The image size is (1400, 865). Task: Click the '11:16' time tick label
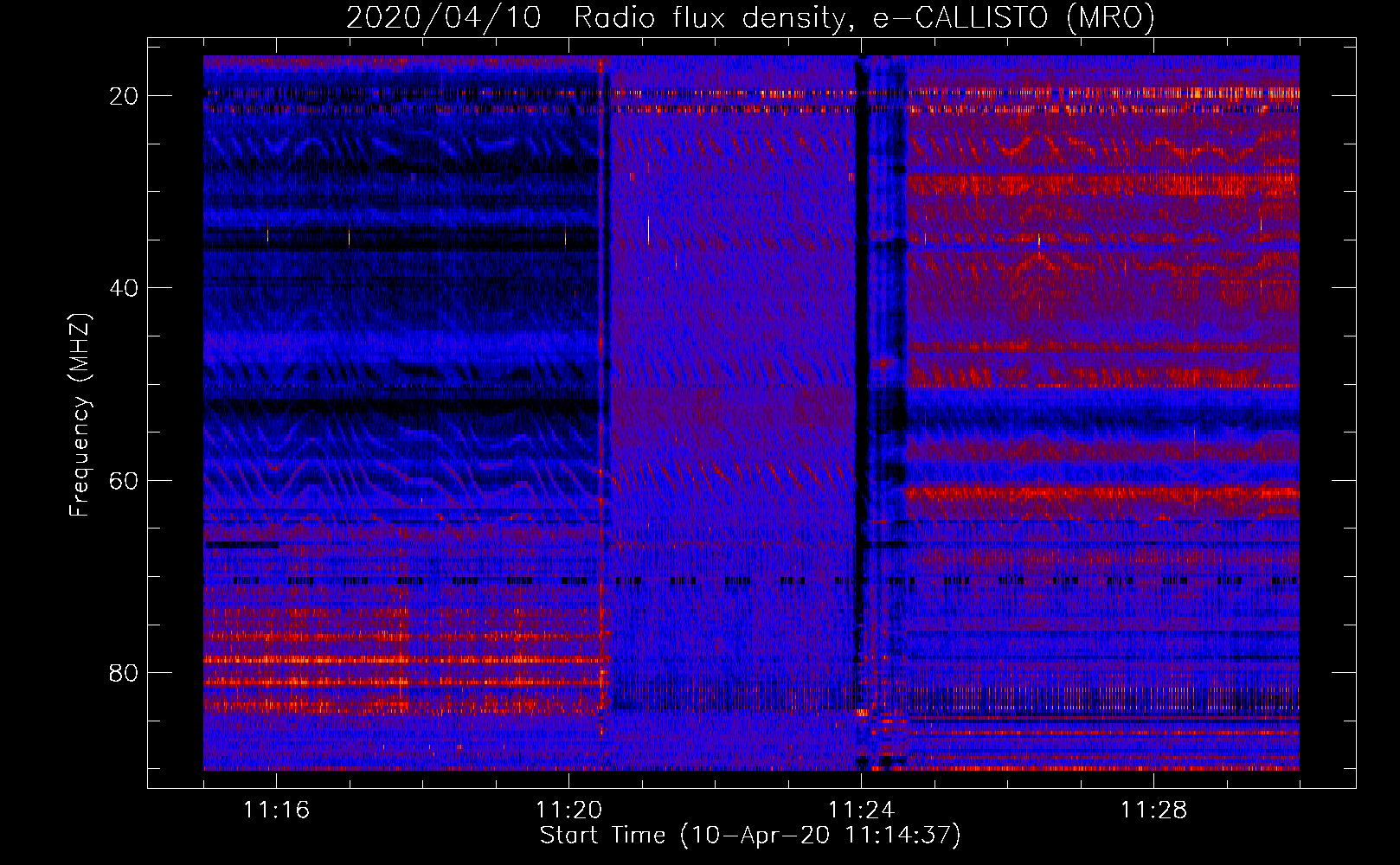tap(276, 810)
